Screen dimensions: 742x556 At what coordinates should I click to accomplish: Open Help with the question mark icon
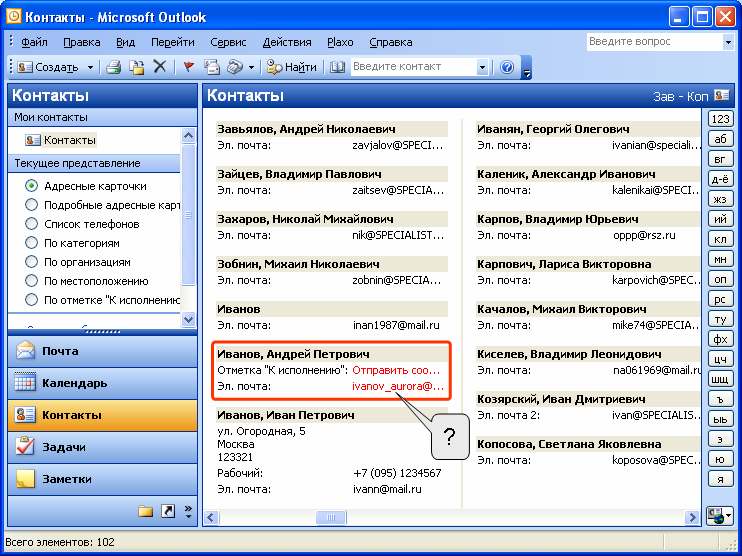(506, 67)
